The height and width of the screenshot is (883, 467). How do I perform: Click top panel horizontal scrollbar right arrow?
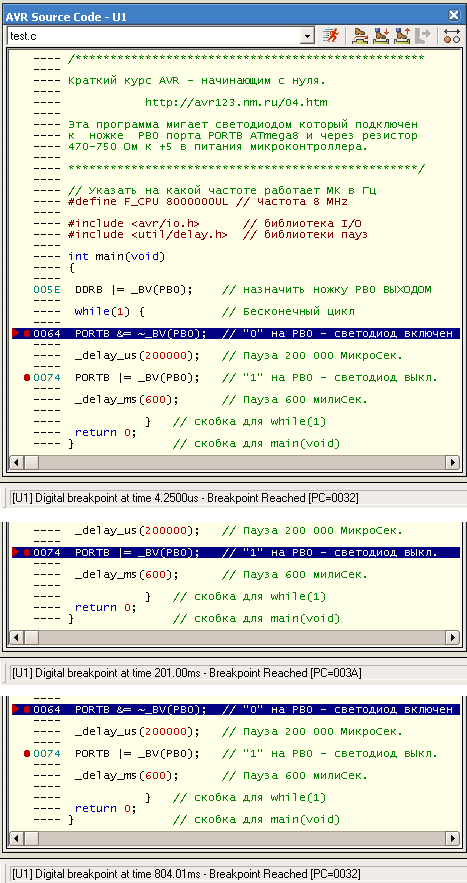pos(452,462)
